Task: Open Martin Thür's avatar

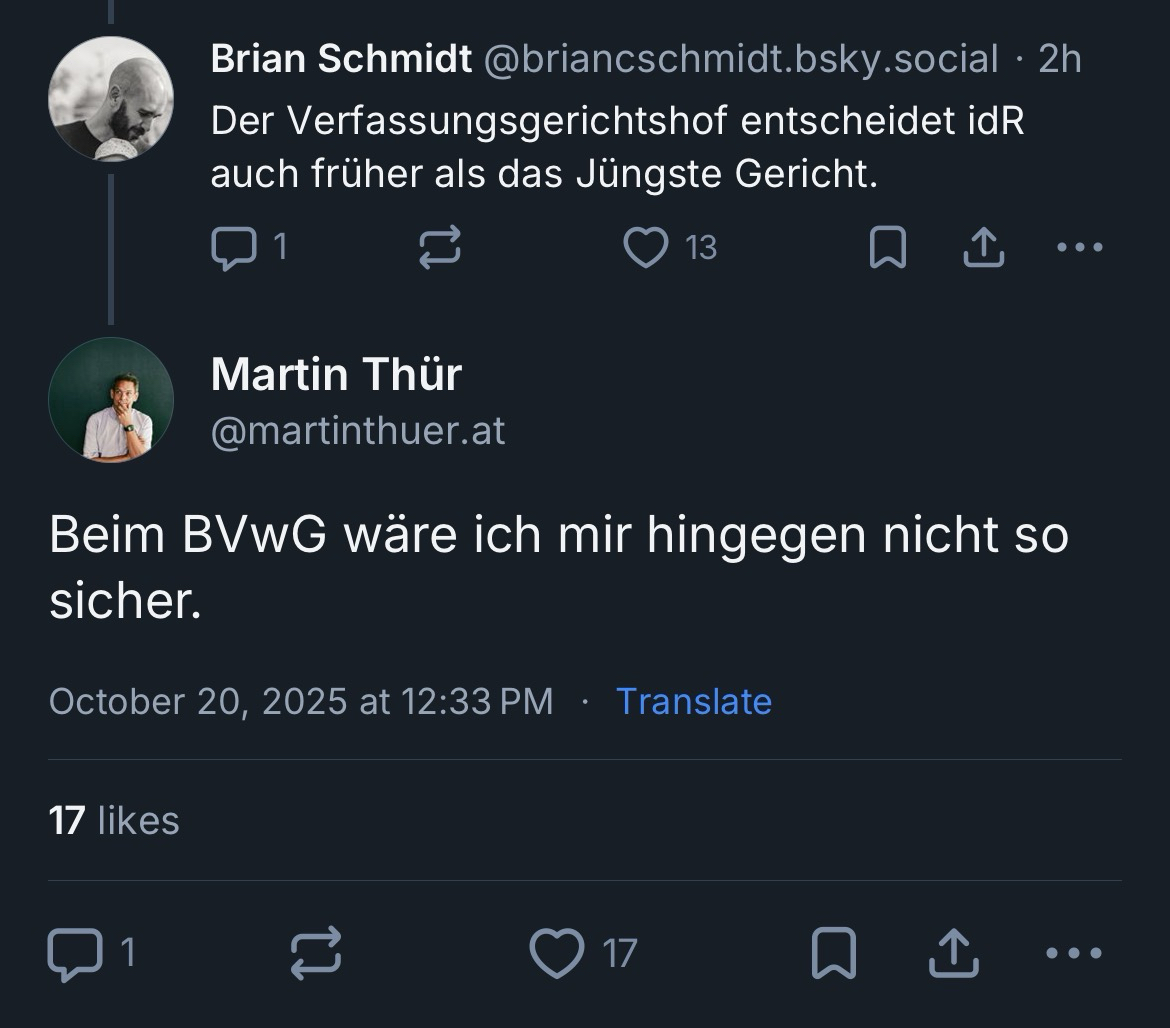Action: [x=111, y=400]
